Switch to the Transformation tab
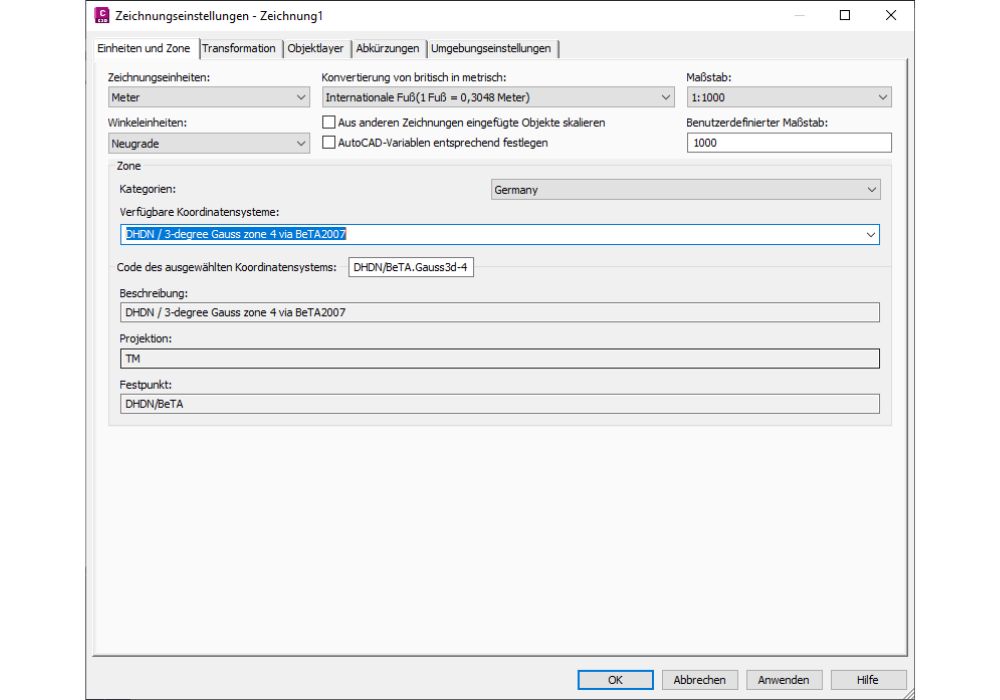1000x700 pixels. (239, 47)
